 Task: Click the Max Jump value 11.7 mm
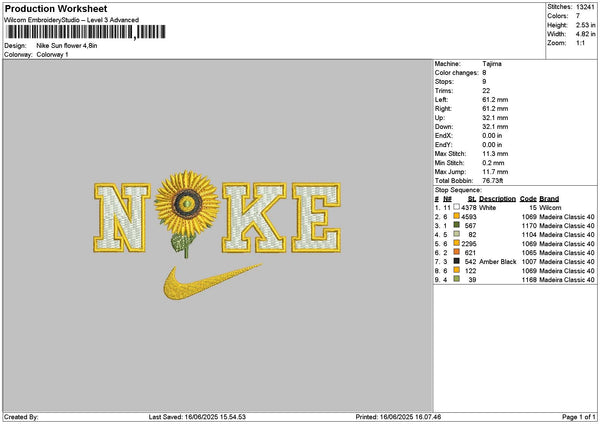point(495,172)
